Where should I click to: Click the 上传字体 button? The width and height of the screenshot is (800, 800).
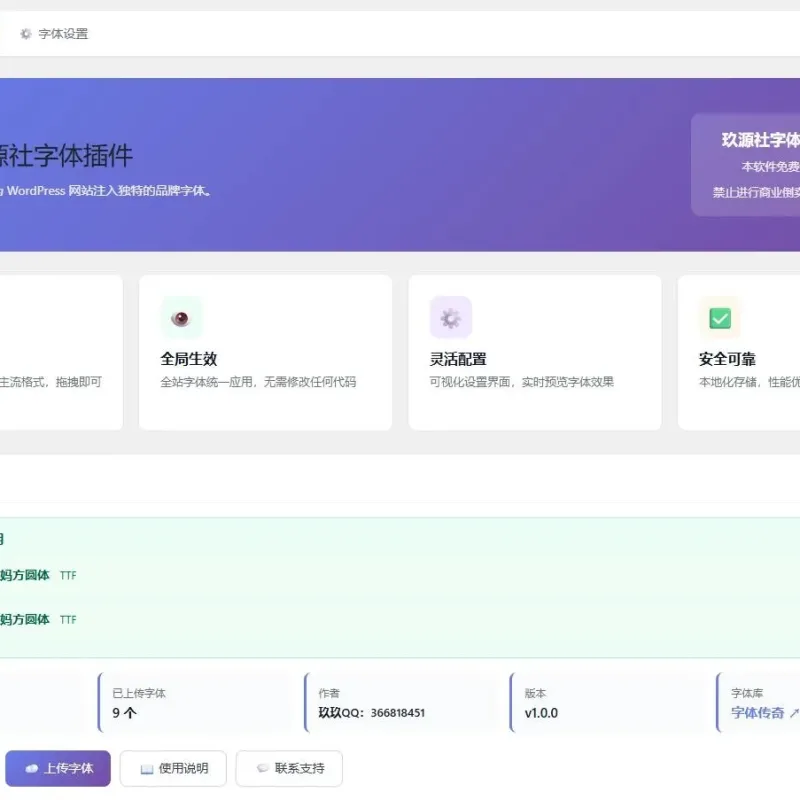point(58,768)
